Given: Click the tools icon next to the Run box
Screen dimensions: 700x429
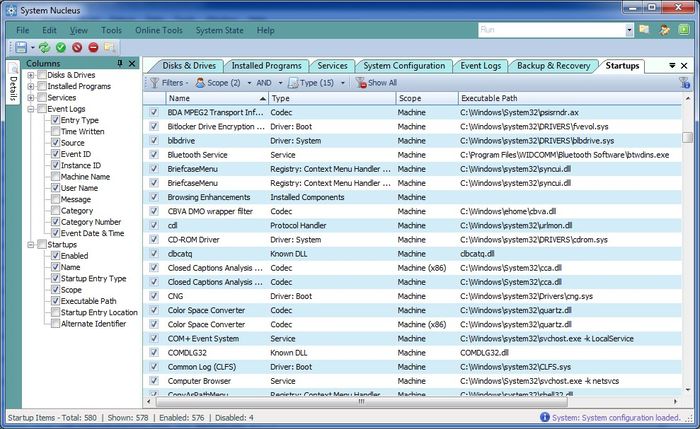Looking at the screenshot, I should tap(665, 30).
